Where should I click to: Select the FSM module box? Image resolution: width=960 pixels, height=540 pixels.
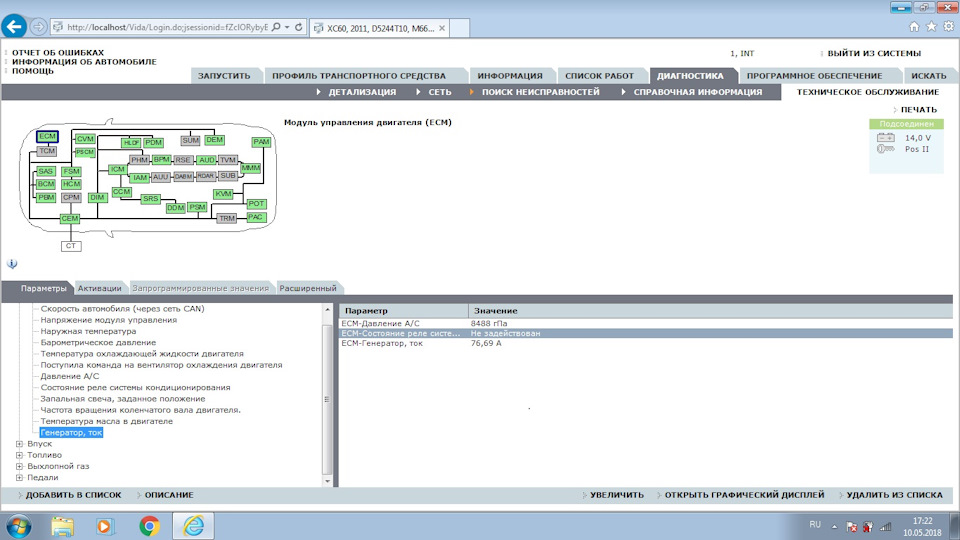tap(71, 171)
